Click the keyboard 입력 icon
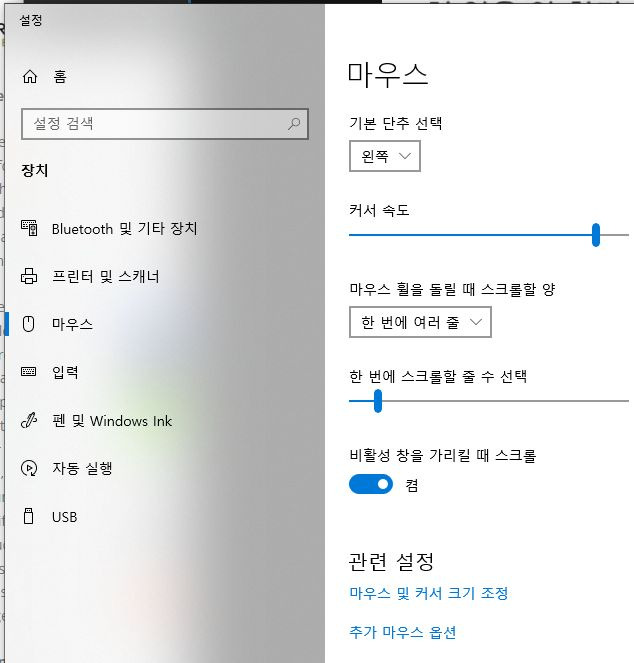 click(29, 371)
